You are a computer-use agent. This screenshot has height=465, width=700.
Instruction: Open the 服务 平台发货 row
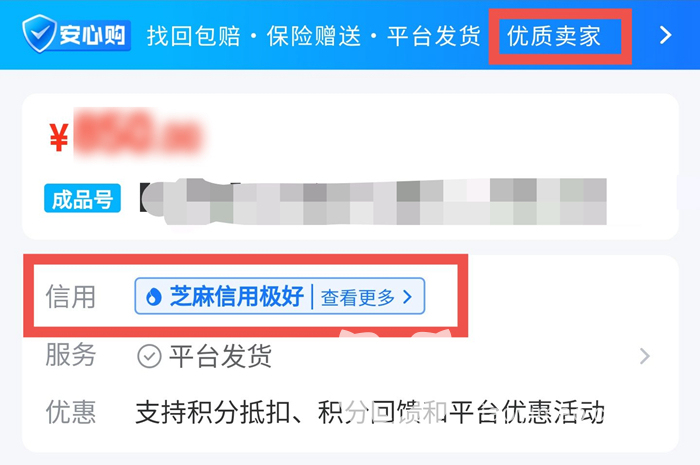coord(348,356)
